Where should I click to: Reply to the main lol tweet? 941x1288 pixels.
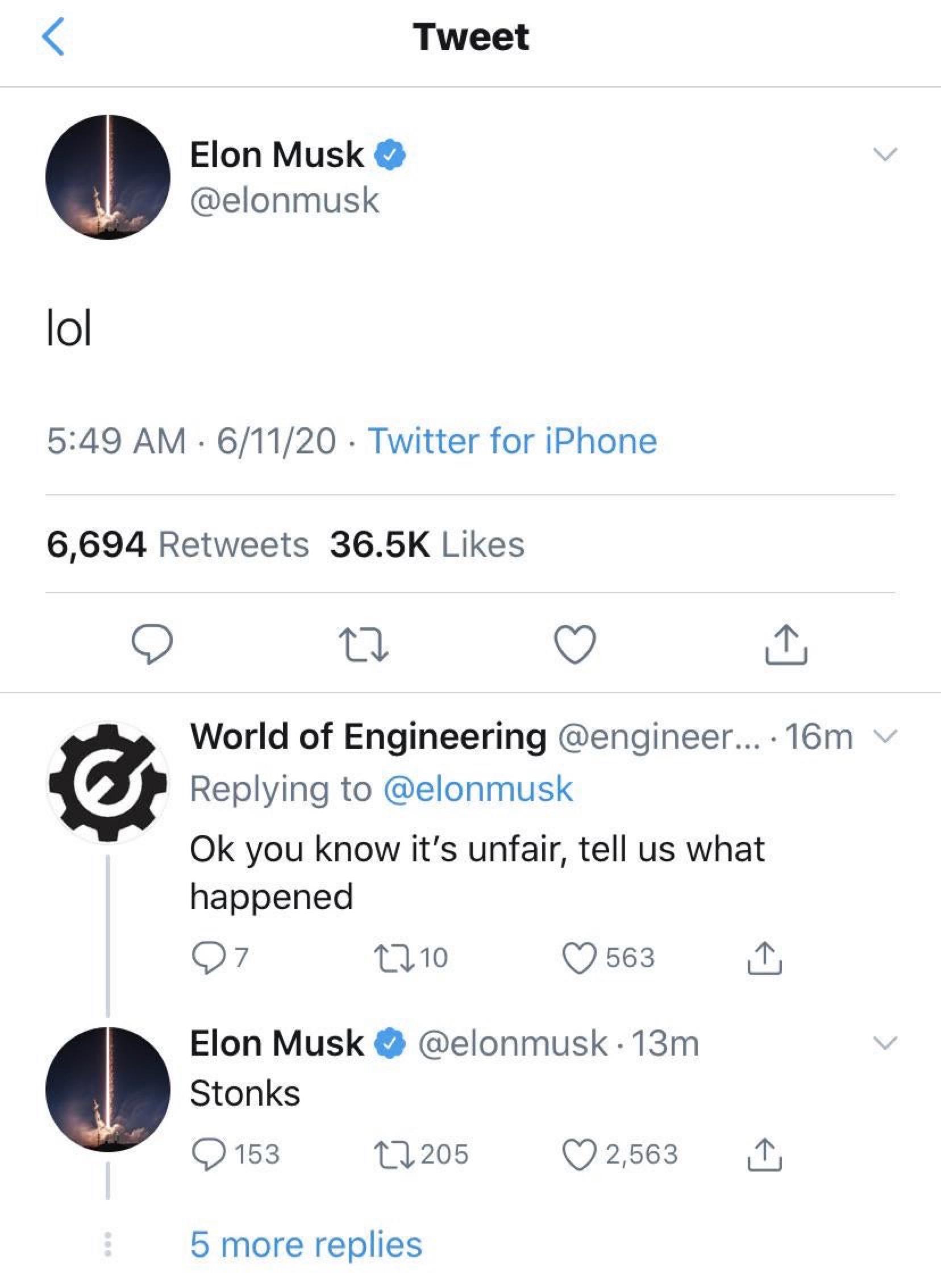tap(152, 644)
